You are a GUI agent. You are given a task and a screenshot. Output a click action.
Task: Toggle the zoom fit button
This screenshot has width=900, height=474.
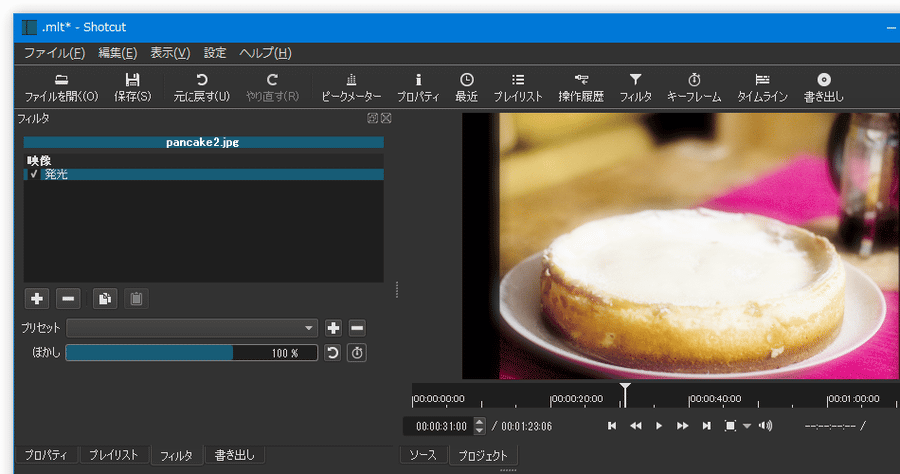tap(730, 426)
